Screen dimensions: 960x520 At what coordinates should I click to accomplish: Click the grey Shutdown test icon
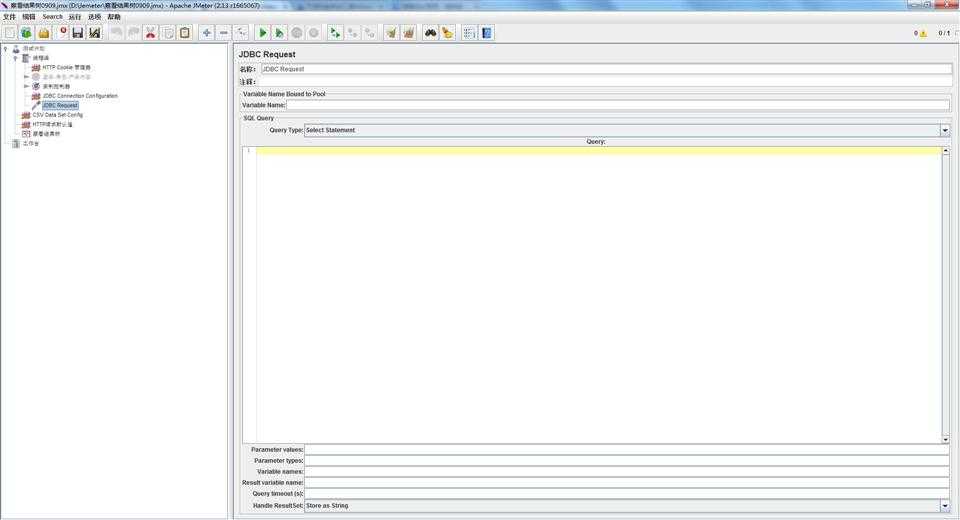click(x=313, y=33)
